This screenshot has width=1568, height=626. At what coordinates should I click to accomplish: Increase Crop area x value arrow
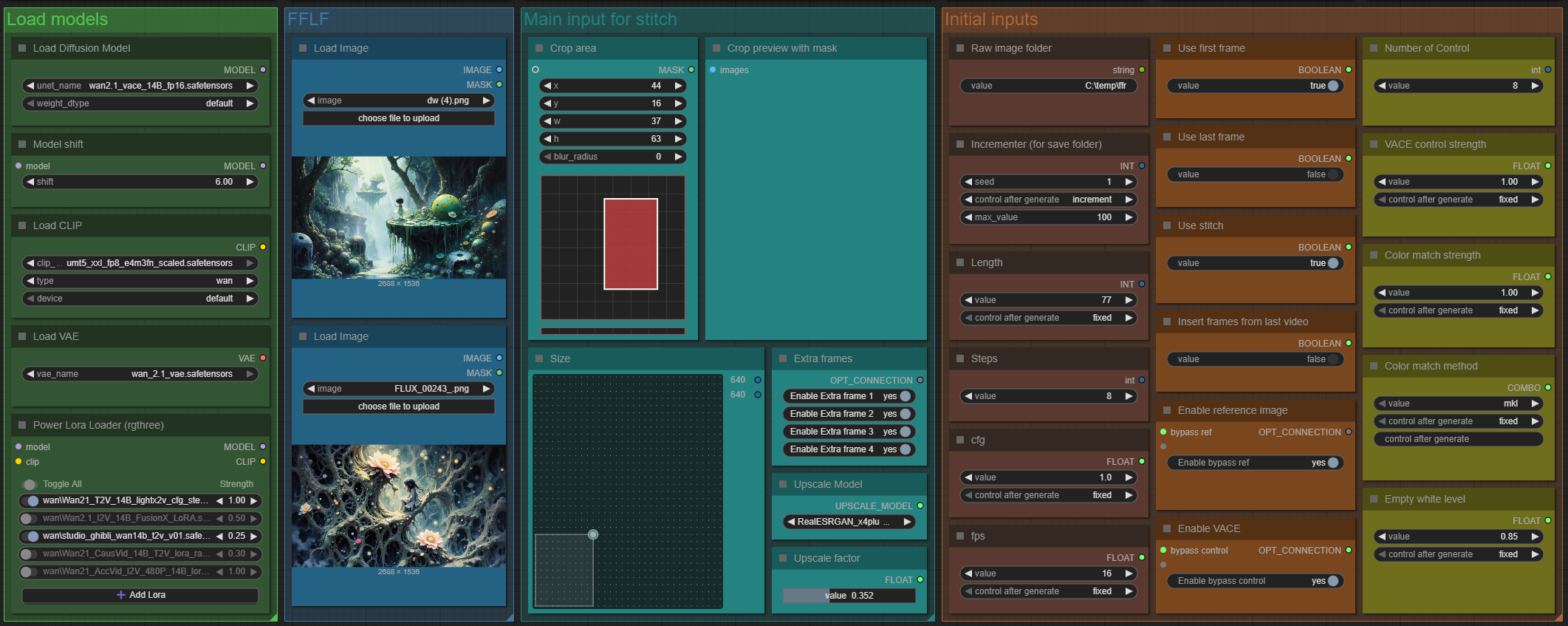click(678, 86)
